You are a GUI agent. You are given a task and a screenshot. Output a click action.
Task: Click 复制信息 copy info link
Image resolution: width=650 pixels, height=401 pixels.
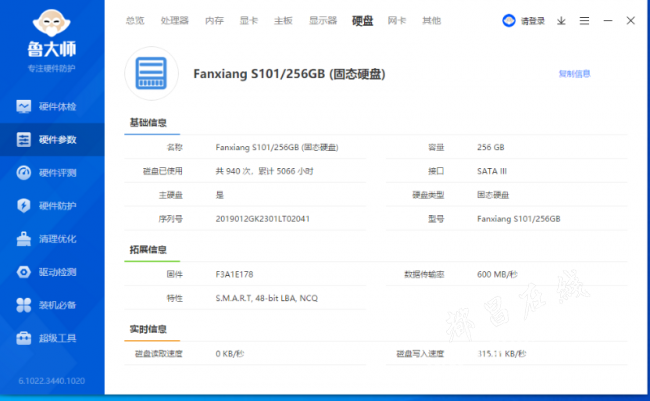click(574, 74)
